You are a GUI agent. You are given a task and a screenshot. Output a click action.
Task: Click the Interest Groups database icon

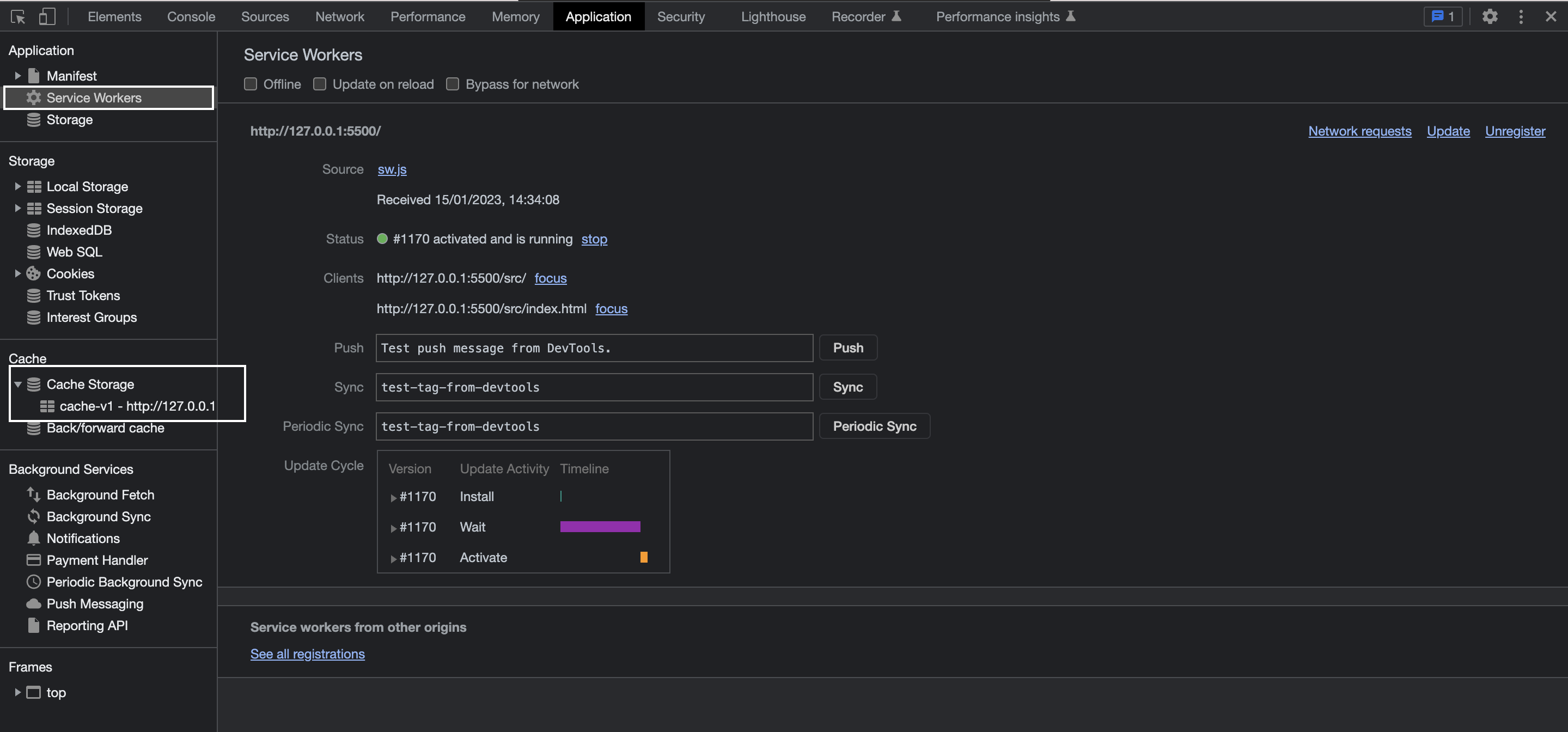[33, 318]
